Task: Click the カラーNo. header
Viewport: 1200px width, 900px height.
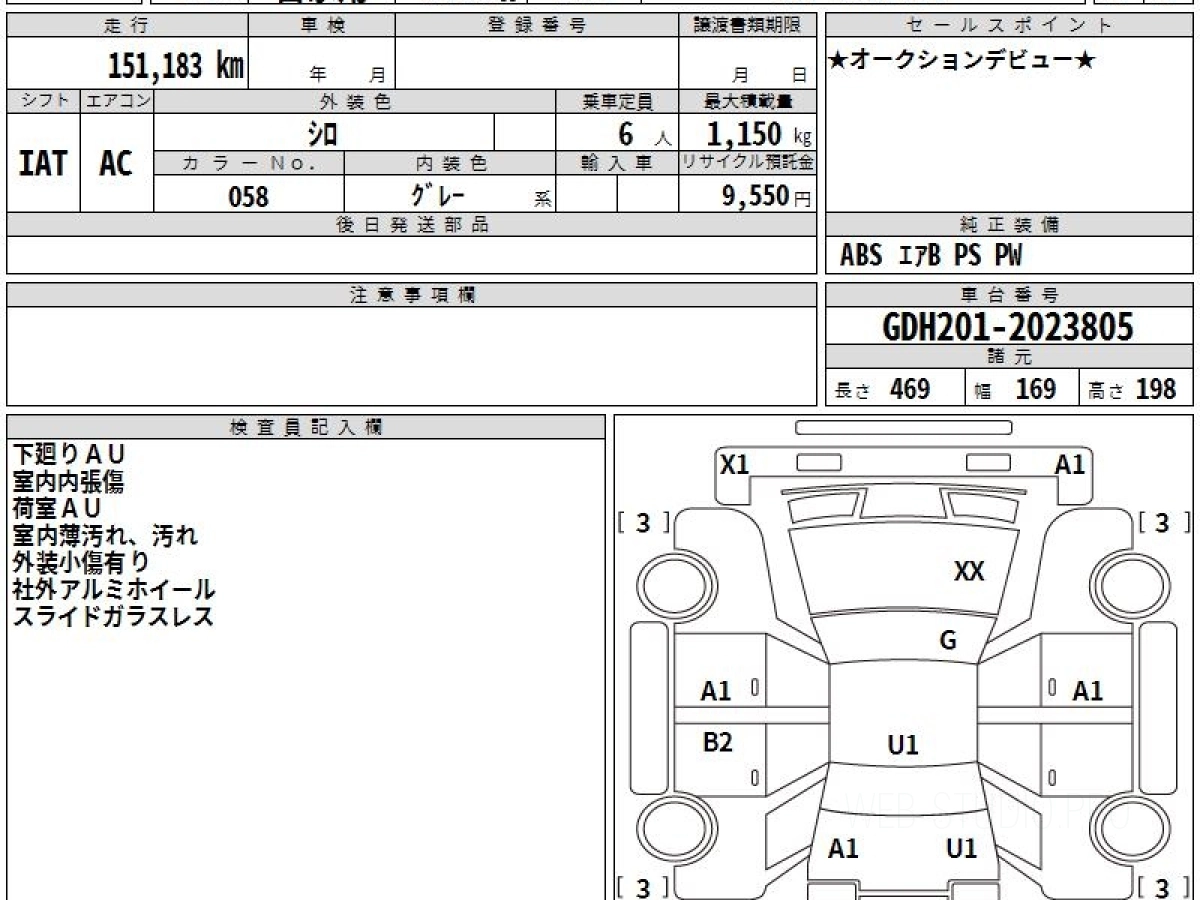Action: [249, 163]
